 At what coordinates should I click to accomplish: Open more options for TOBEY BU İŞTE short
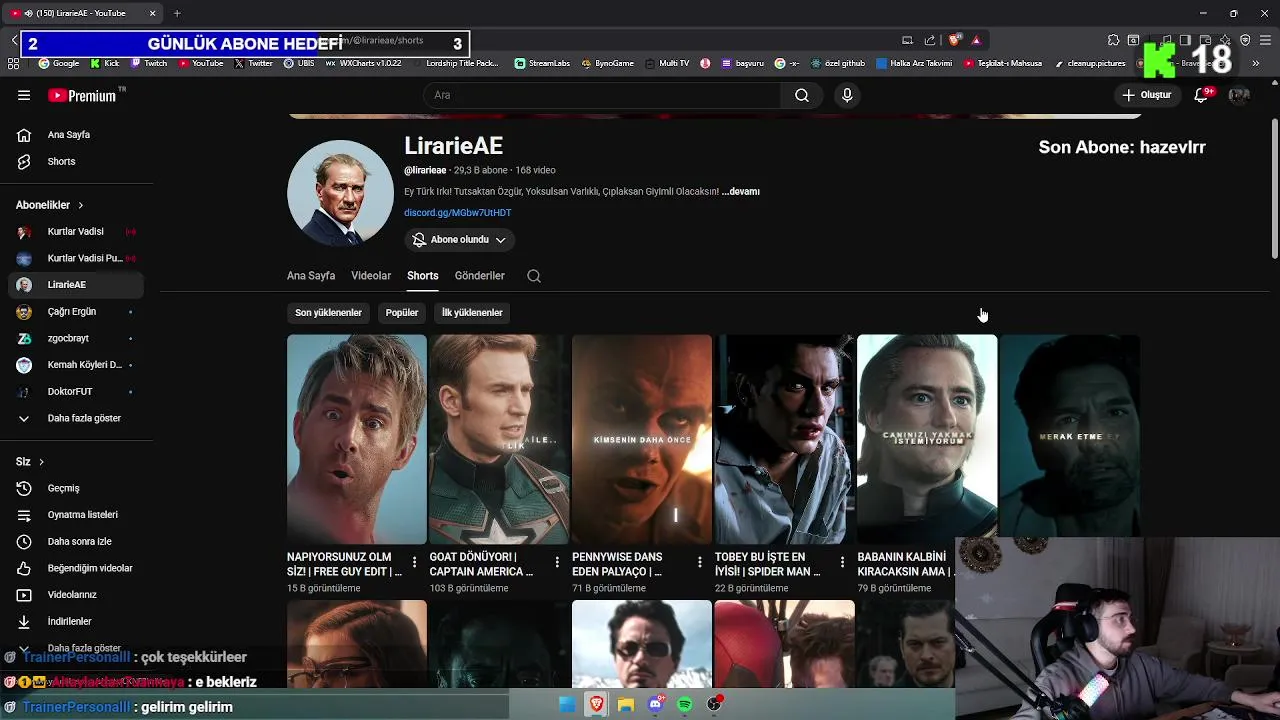pos(842,563)
